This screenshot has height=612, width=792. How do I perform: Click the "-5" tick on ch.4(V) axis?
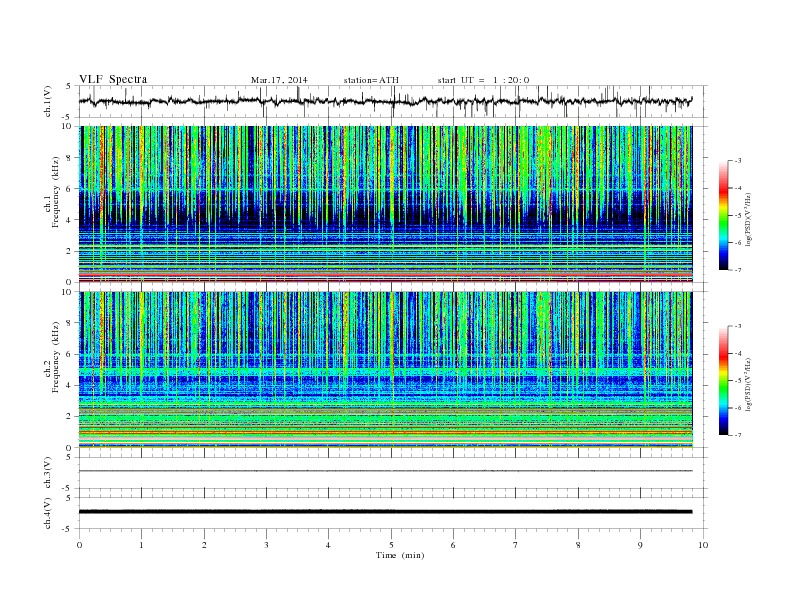(67, 529)
